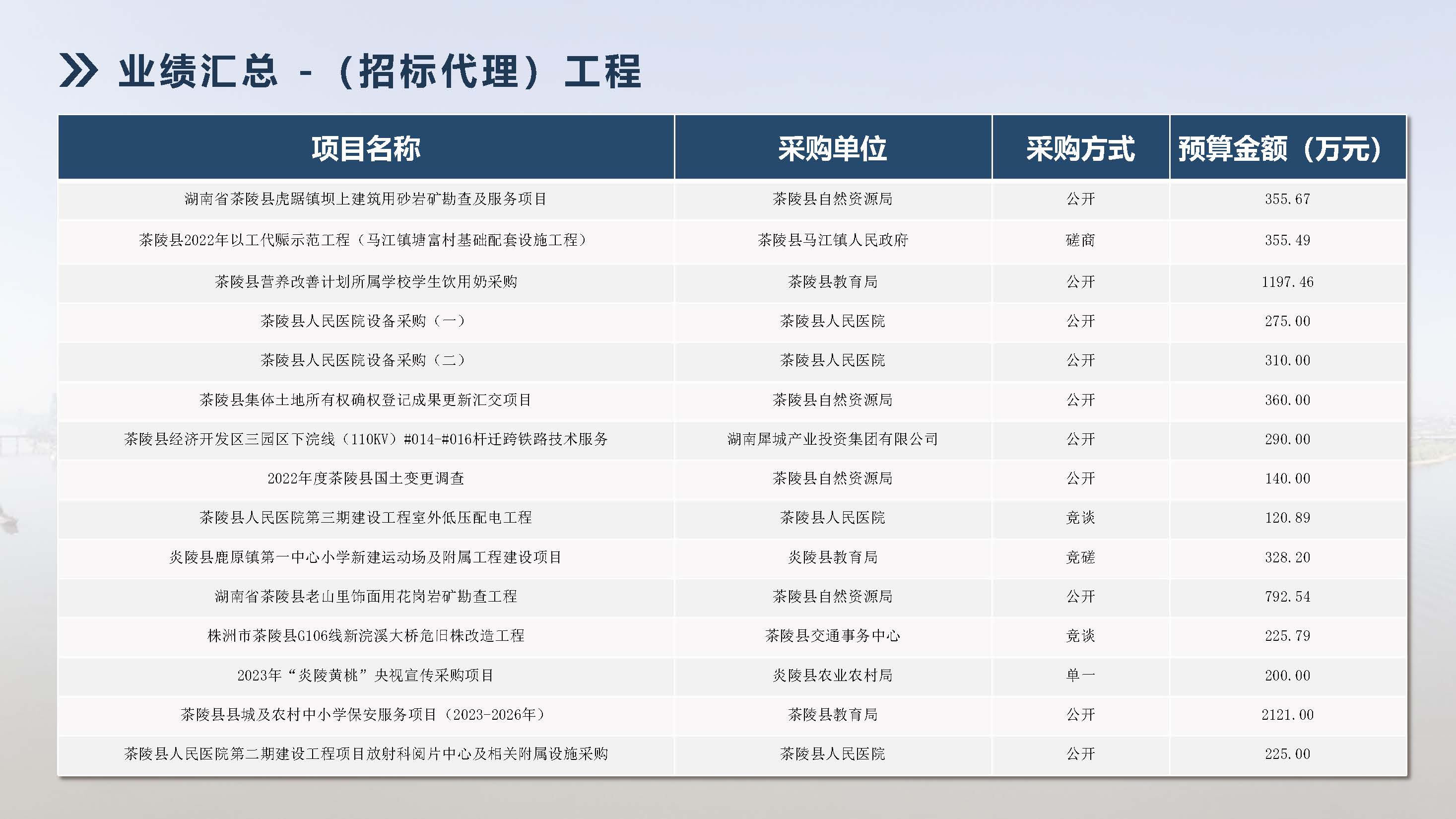Select 2023年“炎陵黄桃”央视宣传采购项目

pos(366,676)
